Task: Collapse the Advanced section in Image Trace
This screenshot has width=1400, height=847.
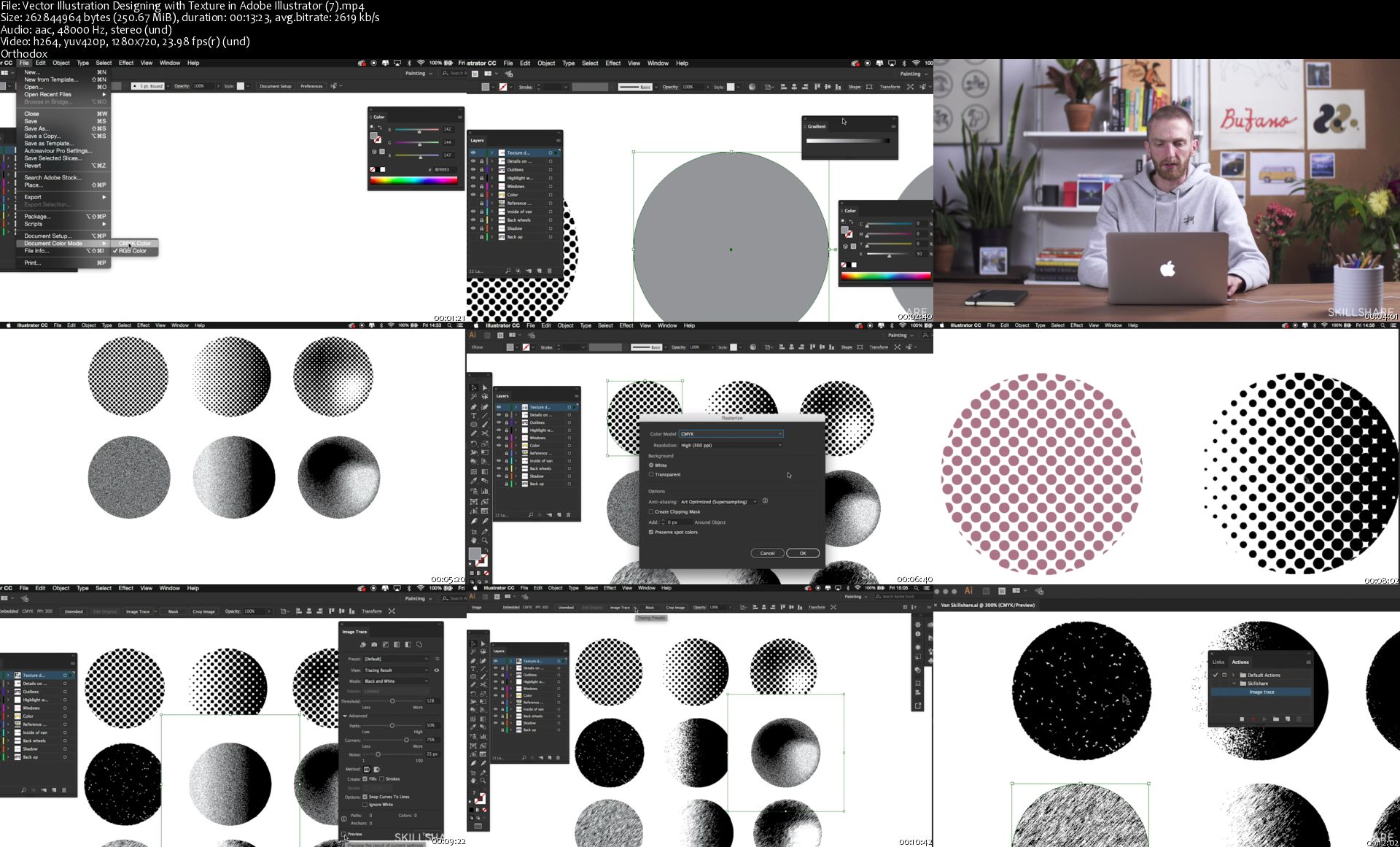Action: pyautogui.click(x=345, y=716)
